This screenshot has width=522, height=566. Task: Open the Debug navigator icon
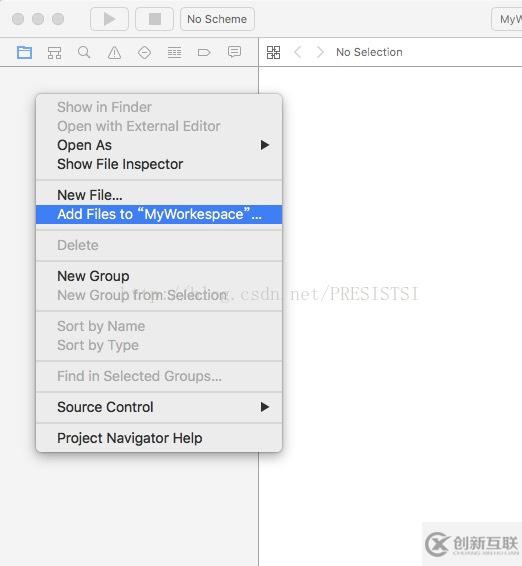174,53
